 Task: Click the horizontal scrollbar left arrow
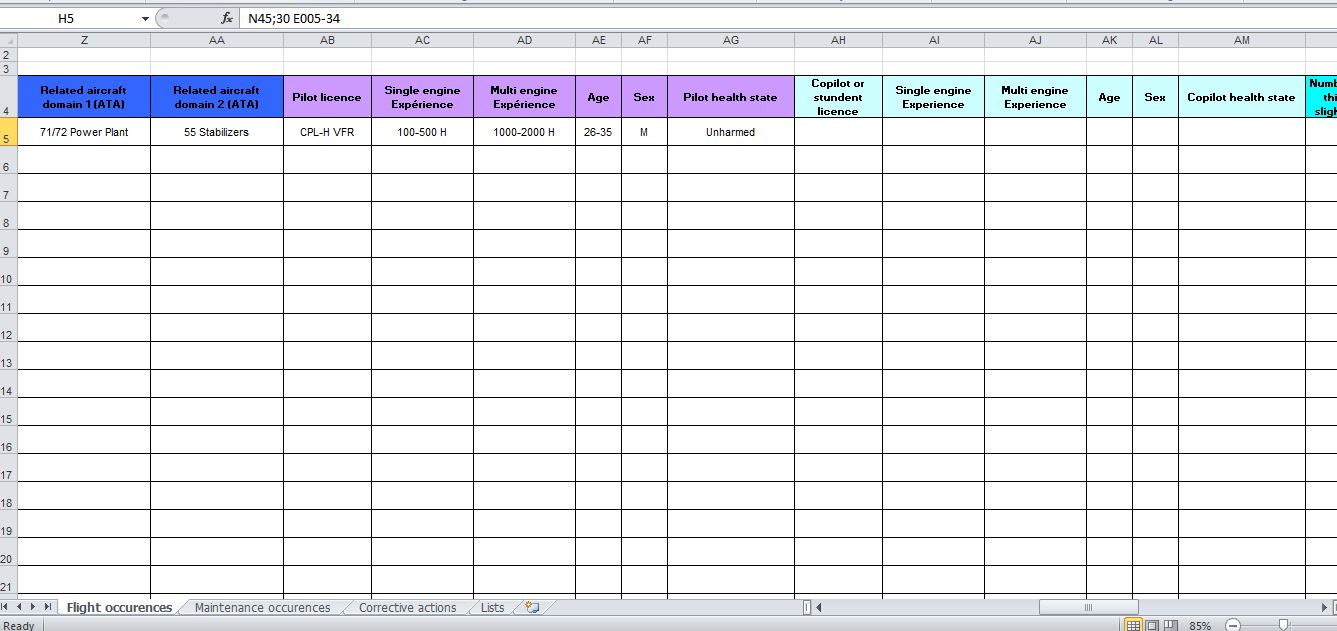coord(818,607)
